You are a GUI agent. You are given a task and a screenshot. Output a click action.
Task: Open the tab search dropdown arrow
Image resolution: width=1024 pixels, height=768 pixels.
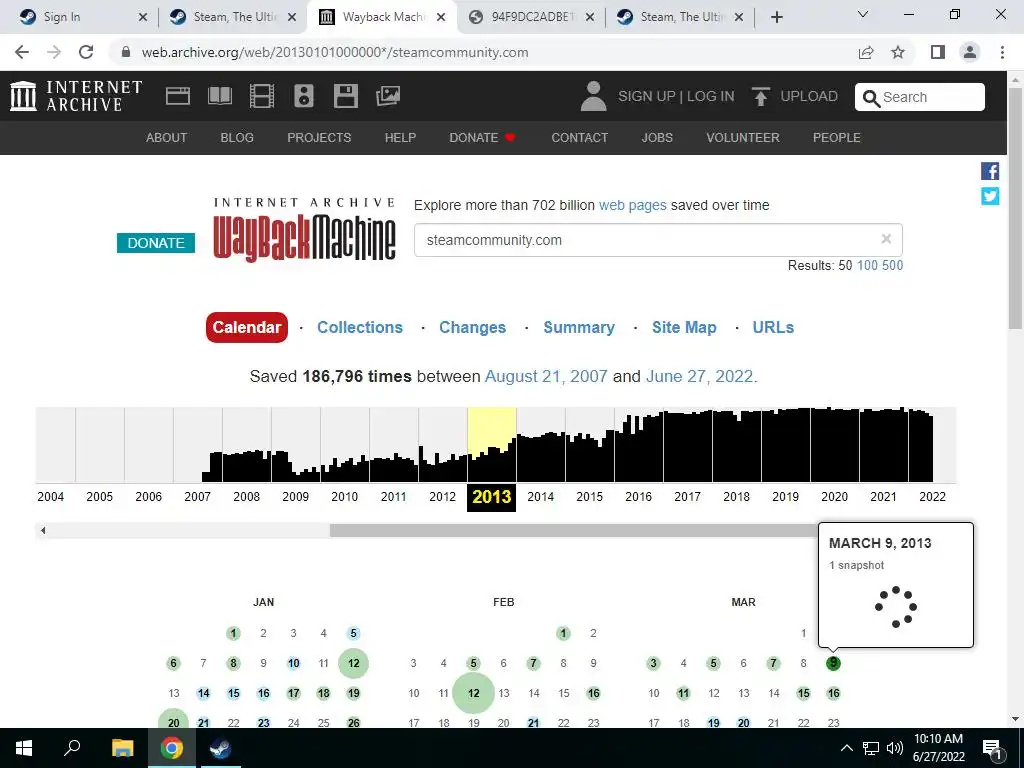863,14
